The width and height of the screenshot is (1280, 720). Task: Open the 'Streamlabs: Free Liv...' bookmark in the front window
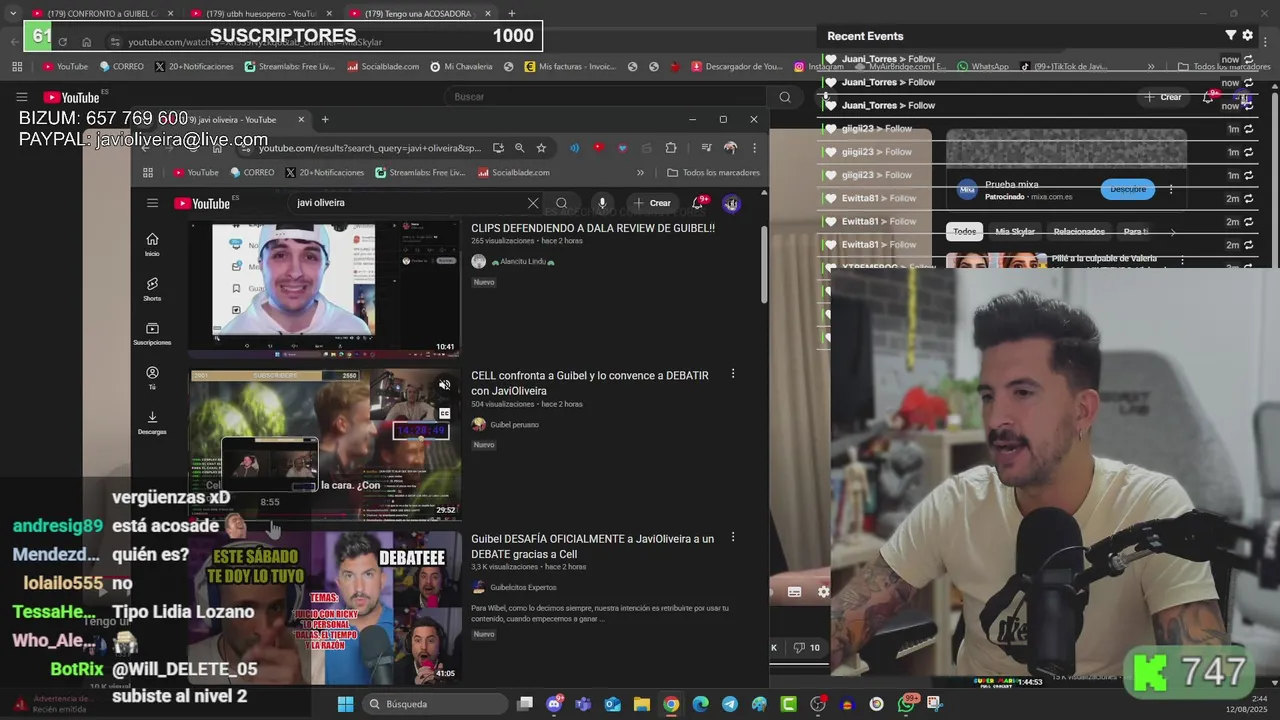pos(420,172)
